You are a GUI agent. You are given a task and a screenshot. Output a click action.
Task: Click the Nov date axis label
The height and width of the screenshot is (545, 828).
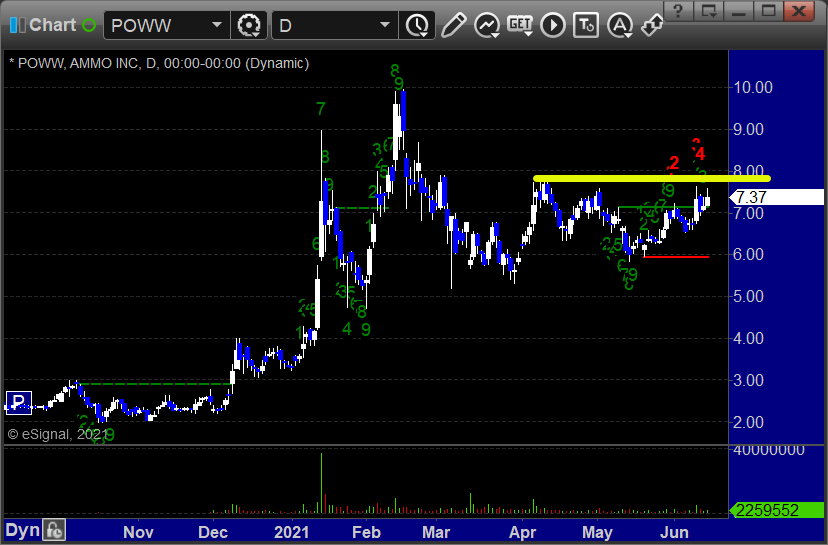pos(138,532)
